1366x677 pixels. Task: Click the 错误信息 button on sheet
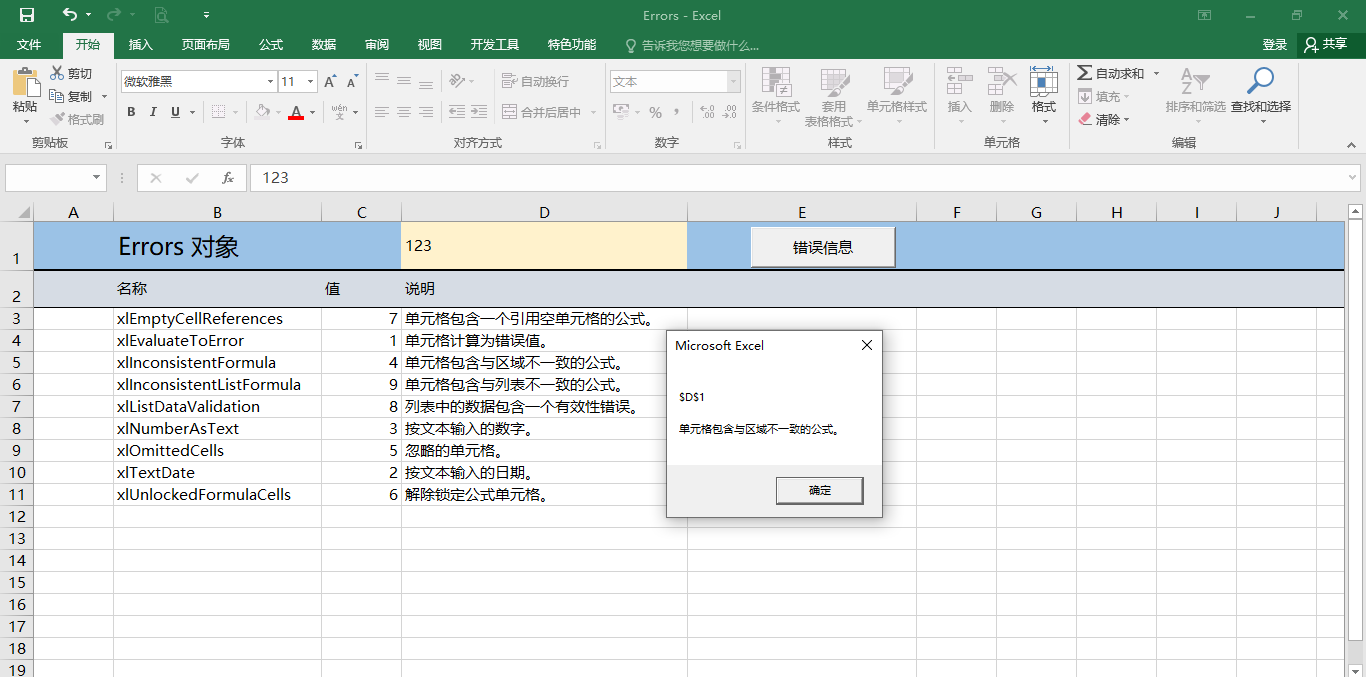point(823,247)
